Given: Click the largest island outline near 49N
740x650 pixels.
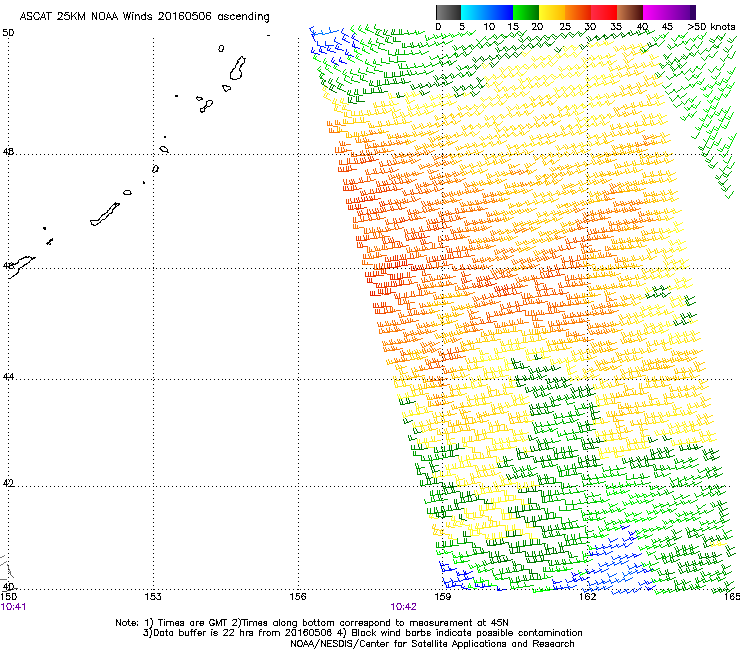Looking at the screenshot, I should 237,68.
